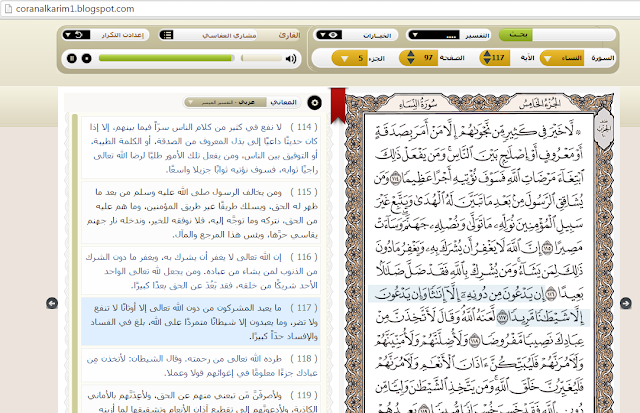Open the surah An-Nisa dropdown
640x413 pixels.
(x=562, y=58)
